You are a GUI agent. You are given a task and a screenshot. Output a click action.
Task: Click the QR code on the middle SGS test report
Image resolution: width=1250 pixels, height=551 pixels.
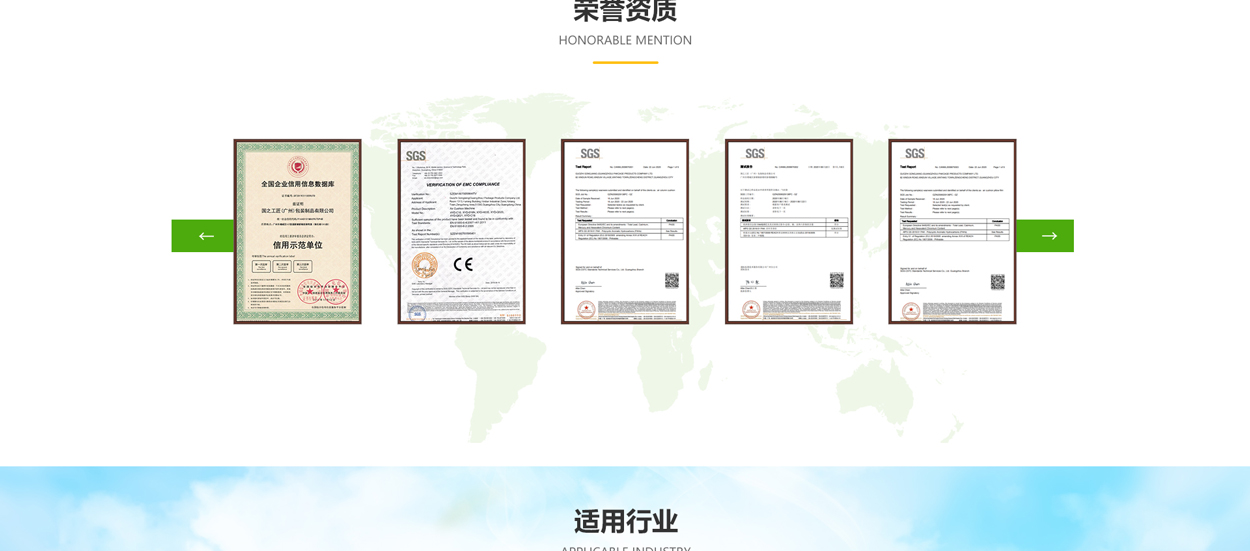pyautogui.click(x=671, y=280)
